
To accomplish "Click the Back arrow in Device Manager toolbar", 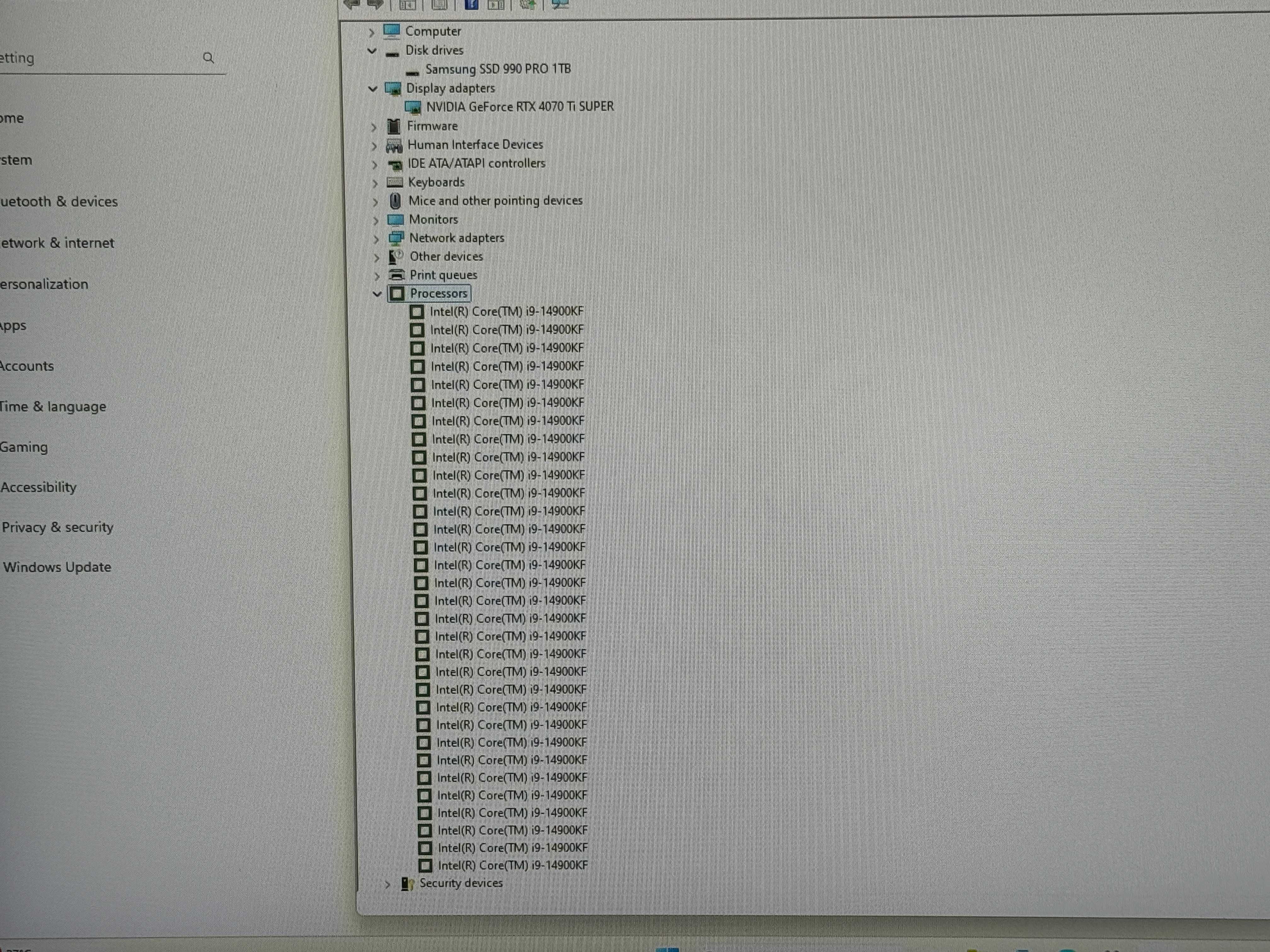I will pyautogui.click(x=352, y=4).
